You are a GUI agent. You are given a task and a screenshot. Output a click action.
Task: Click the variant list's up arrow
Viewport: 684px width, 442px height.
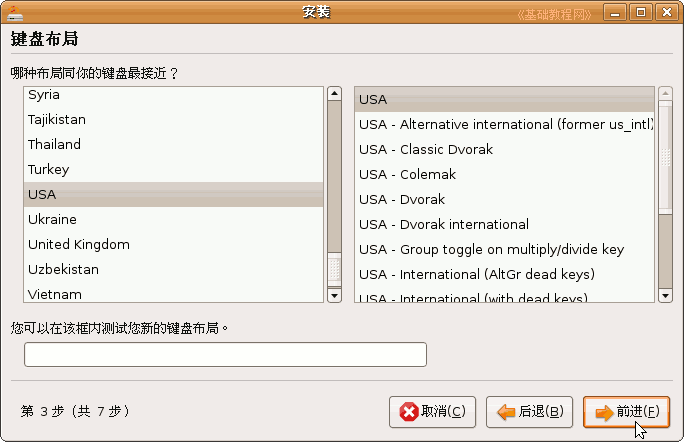click(x=665, y=93)
